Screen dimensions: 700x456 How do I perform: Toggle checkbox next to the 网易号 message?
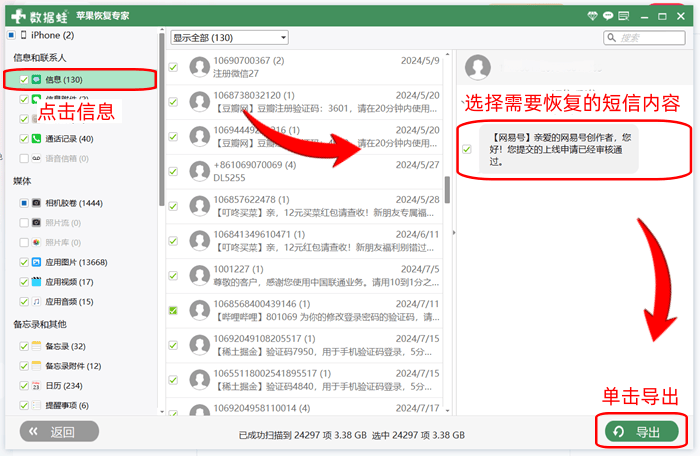coord(467,149)
